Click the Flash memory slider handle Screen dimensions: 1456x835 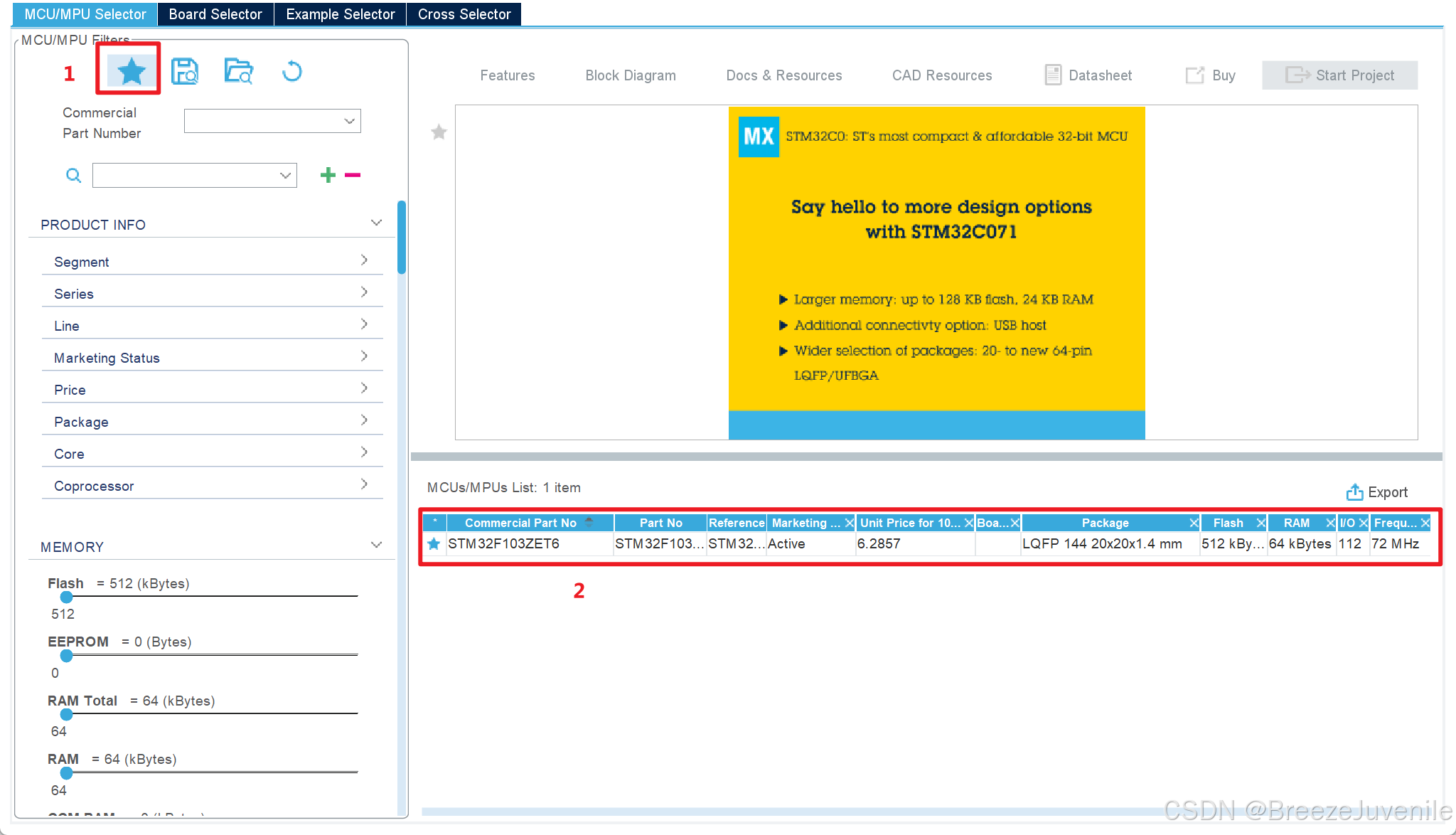[x=66, y=597]
